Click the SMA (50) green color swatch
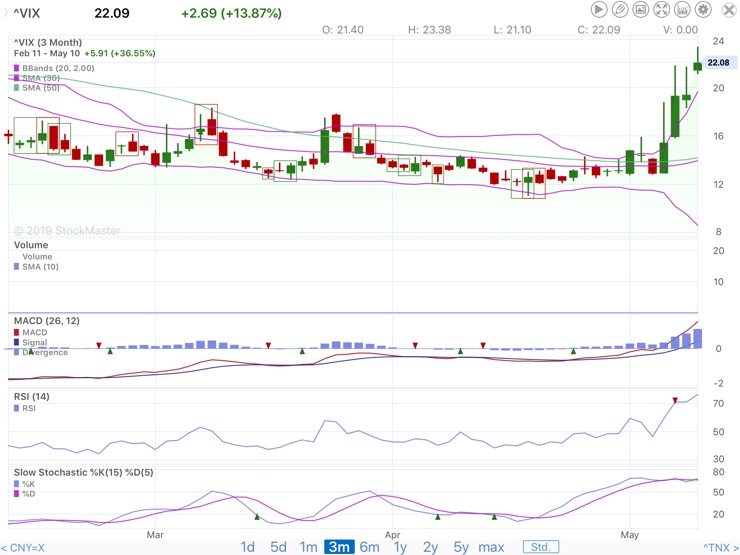 coord(17,88)
